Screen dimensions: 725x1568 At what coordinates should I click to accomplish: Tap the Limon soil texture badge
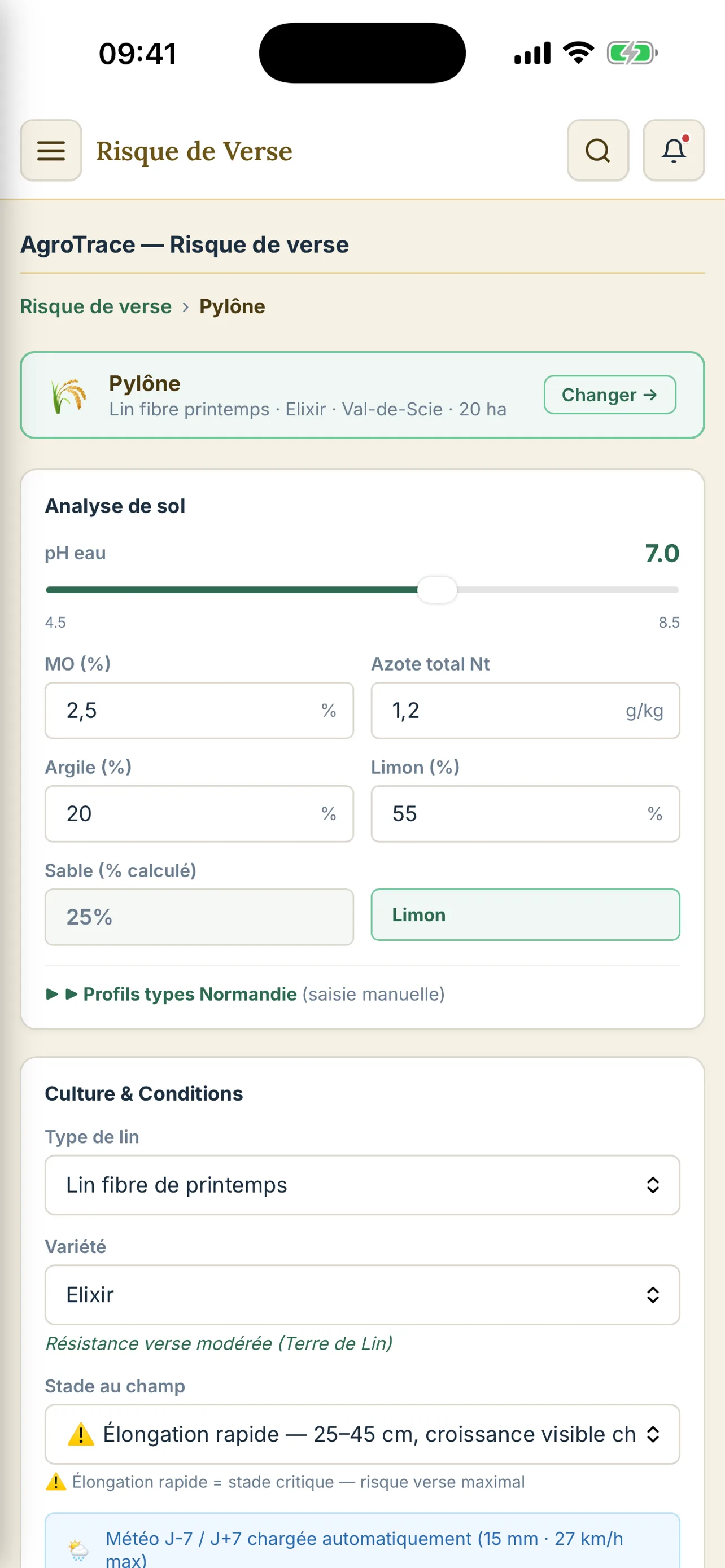tap(525, 915)
